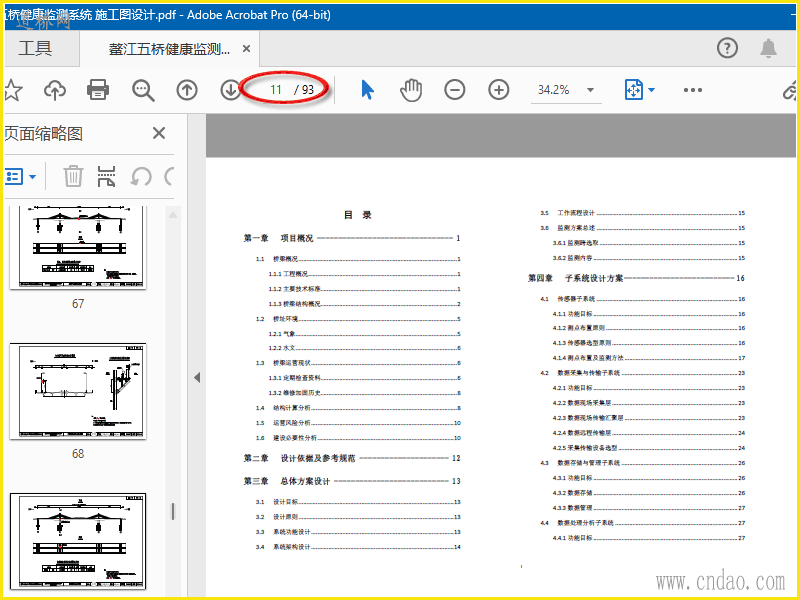The image size is (800, 600).
Task: Click the 第二章 设计依据及参考规范 entry
Action: tap(352, 458)
